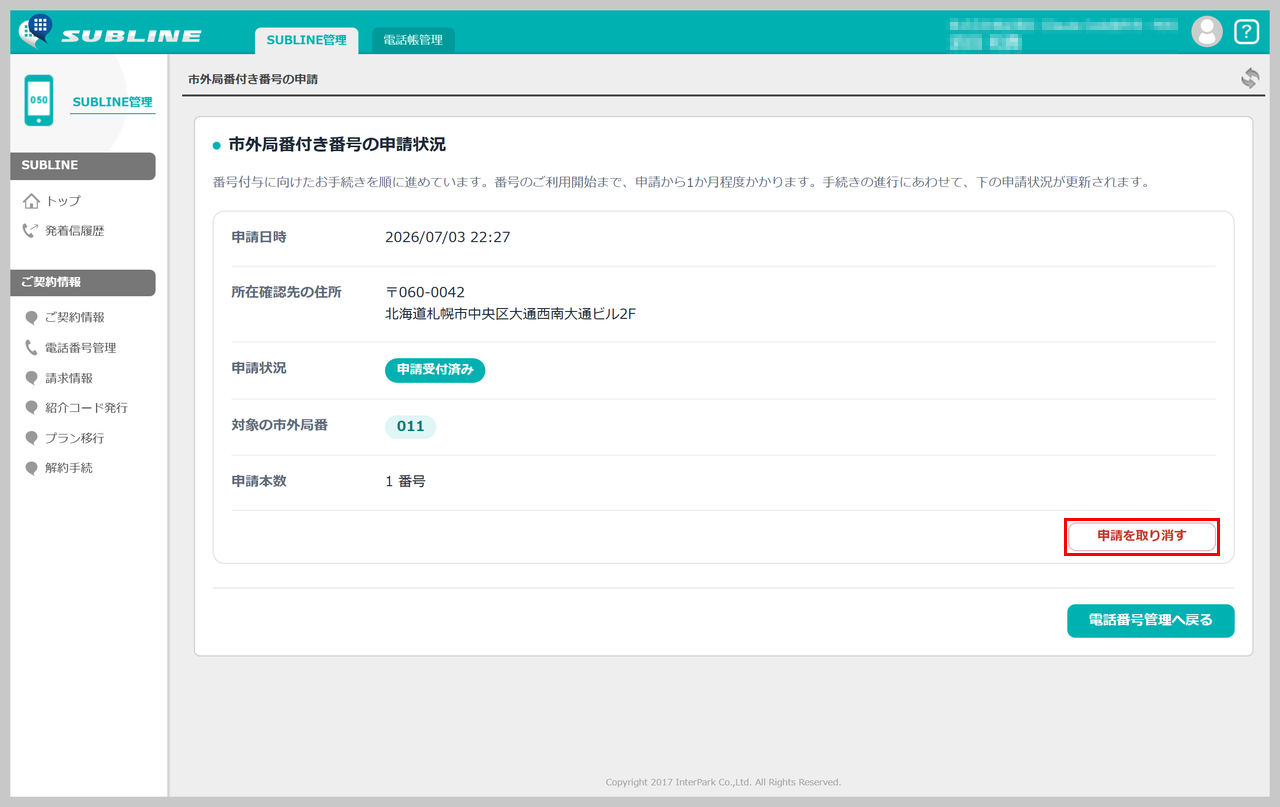Image resolution: width=1280 pixels, height=807 pixels.
Task: Click the bubble icon beside 請求情報
Action: click(32, 378)
